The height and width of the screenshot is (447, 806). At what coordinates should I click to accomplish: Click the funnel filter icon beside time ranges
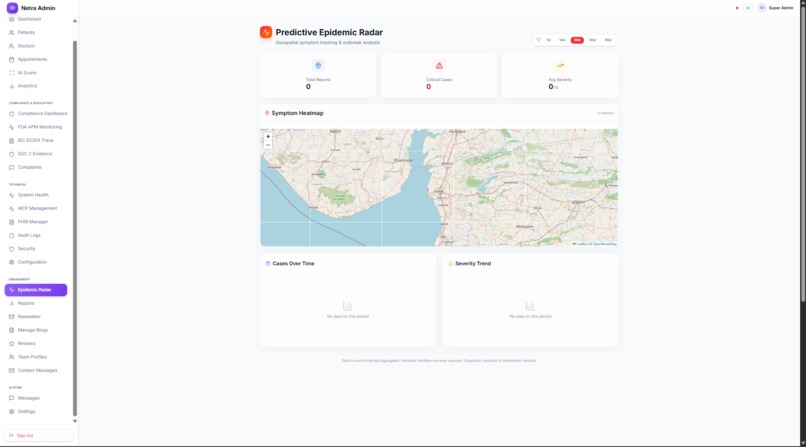pyautogui.click(x=538, y=40)
